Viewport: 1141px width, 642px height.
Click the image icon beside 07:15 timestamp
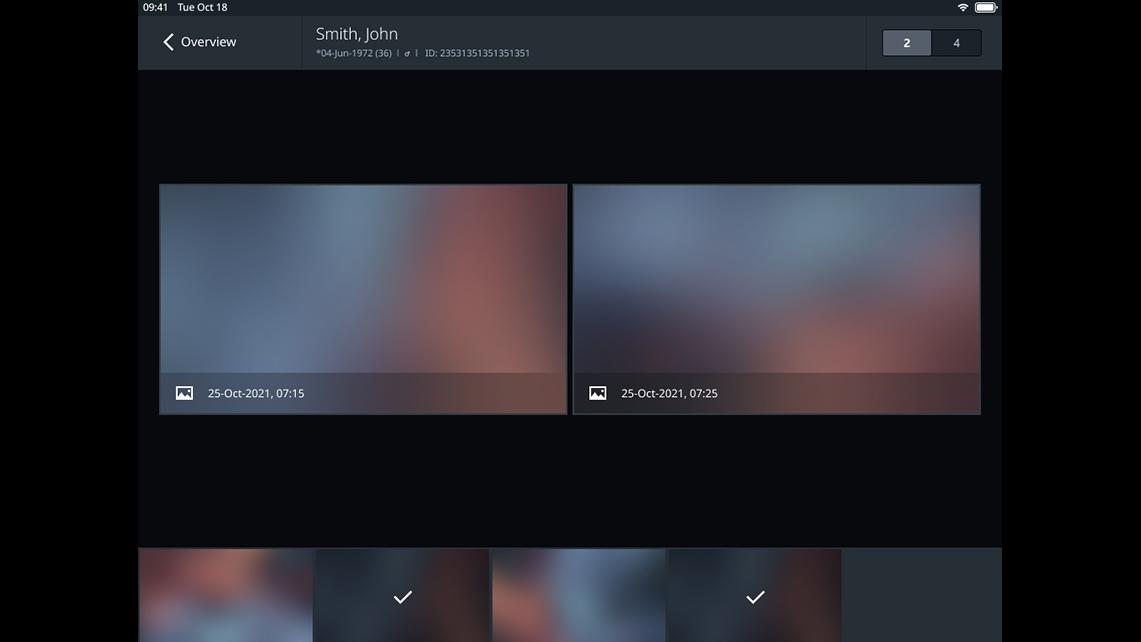[184, 393]
